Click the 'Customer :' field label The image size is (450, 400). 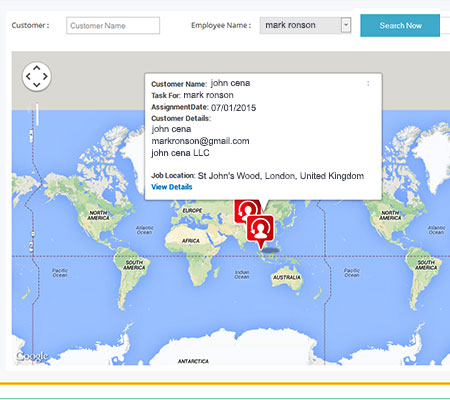point(30,25)
